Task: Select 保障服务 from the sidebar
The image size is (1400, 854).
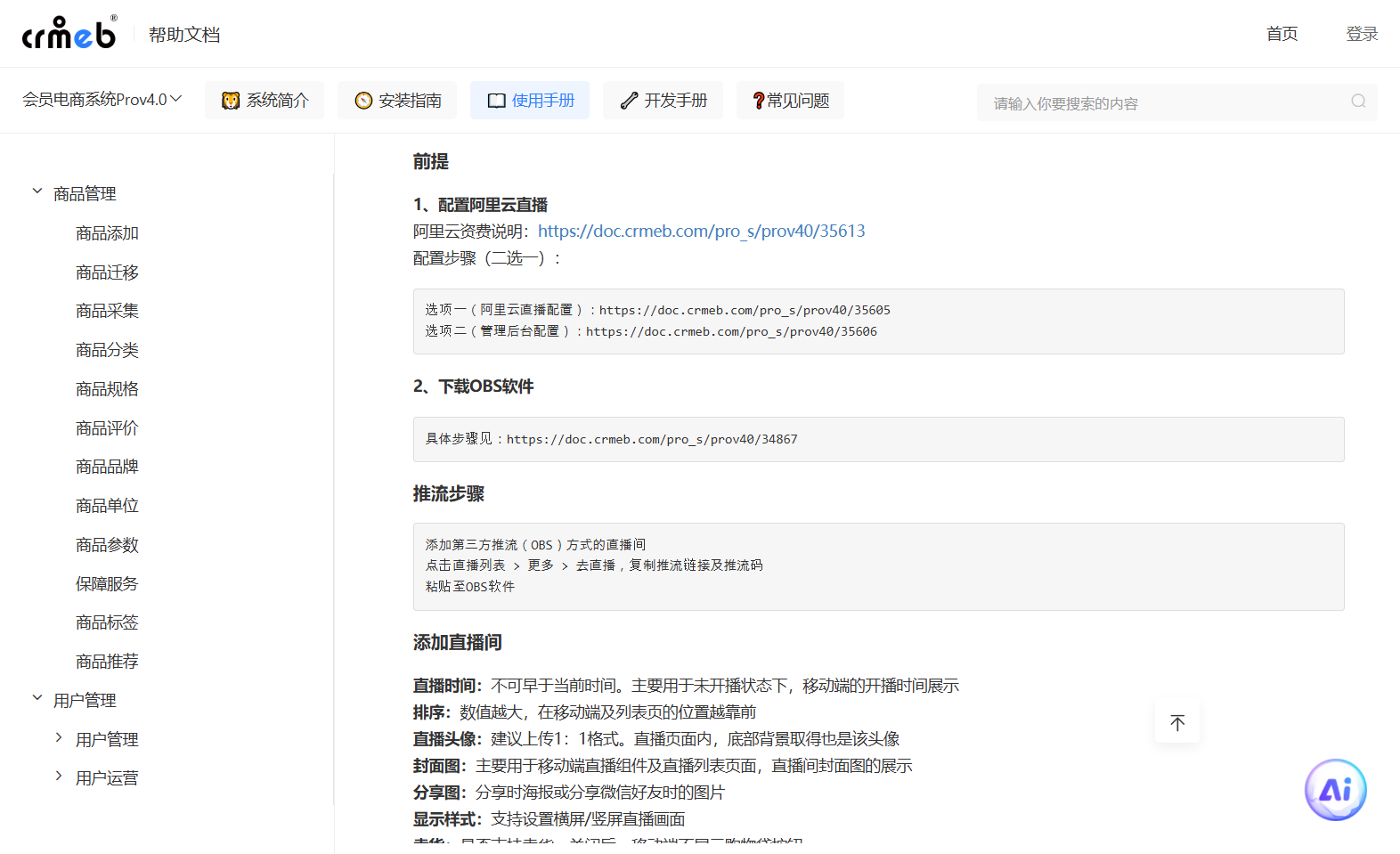Action: (107, 584)
